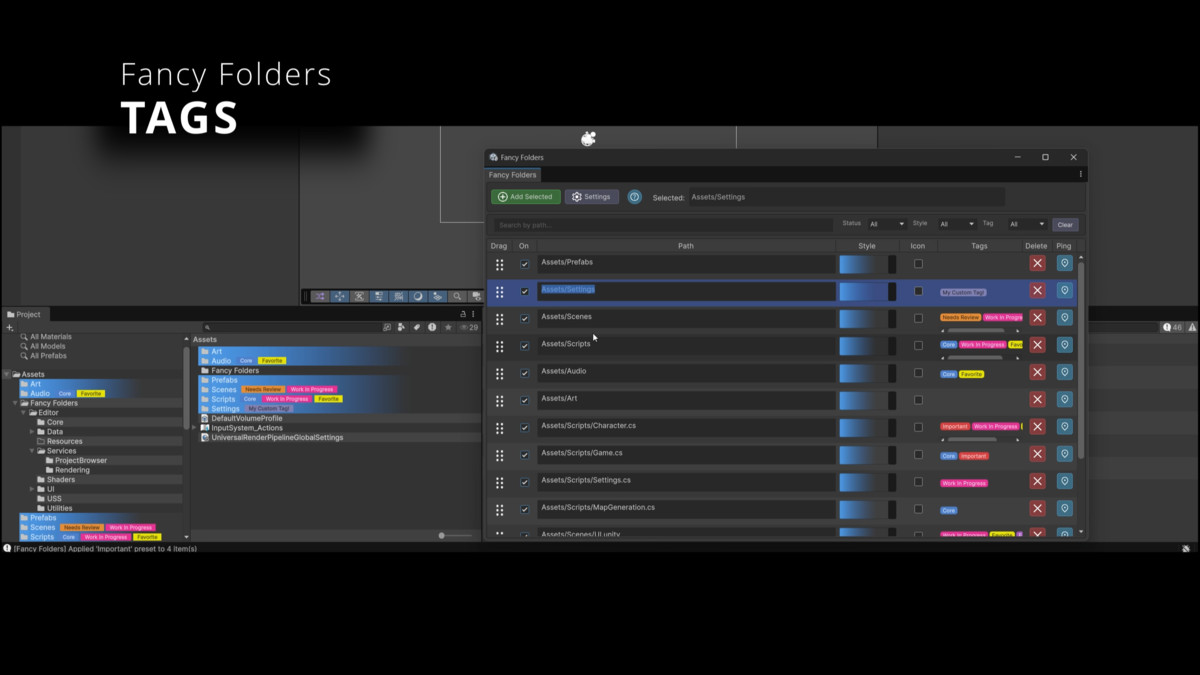Open All Prefabs saved search
Viewport: 1200px width, 675px height.
(48, 356)
